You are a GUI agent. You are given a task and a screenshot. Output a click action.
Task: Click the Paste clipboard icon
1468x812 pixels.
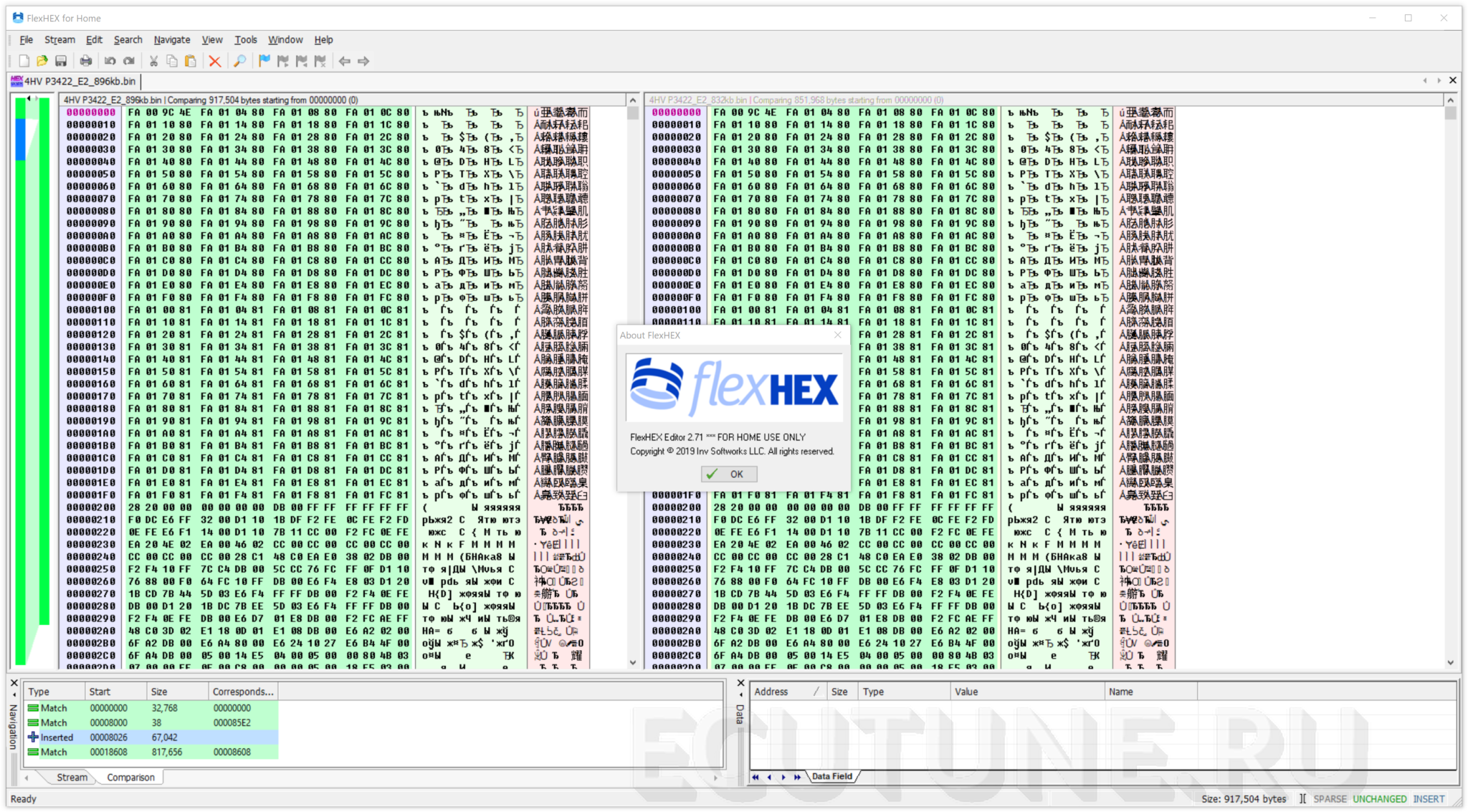click(191, 62)
